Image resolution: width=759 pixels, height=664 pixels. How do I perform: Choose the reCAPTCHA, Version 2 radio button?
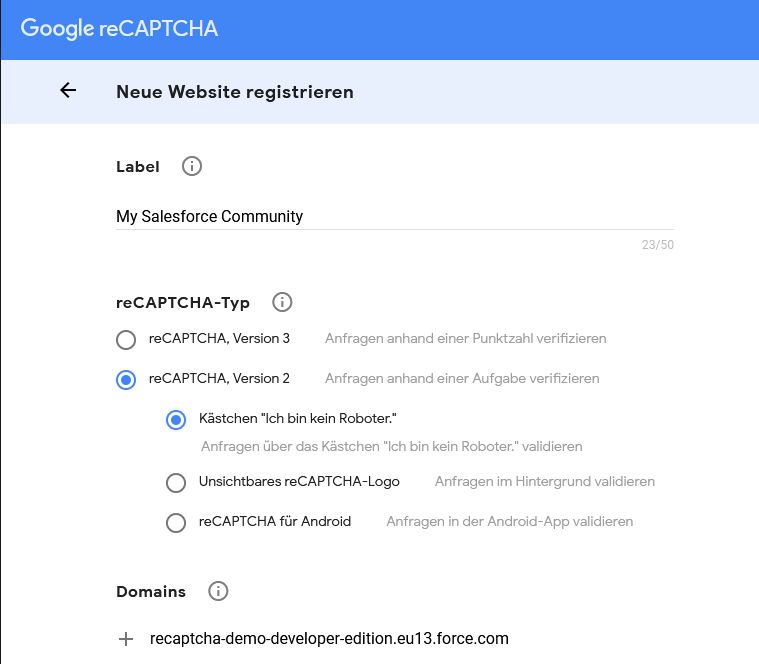126,380
